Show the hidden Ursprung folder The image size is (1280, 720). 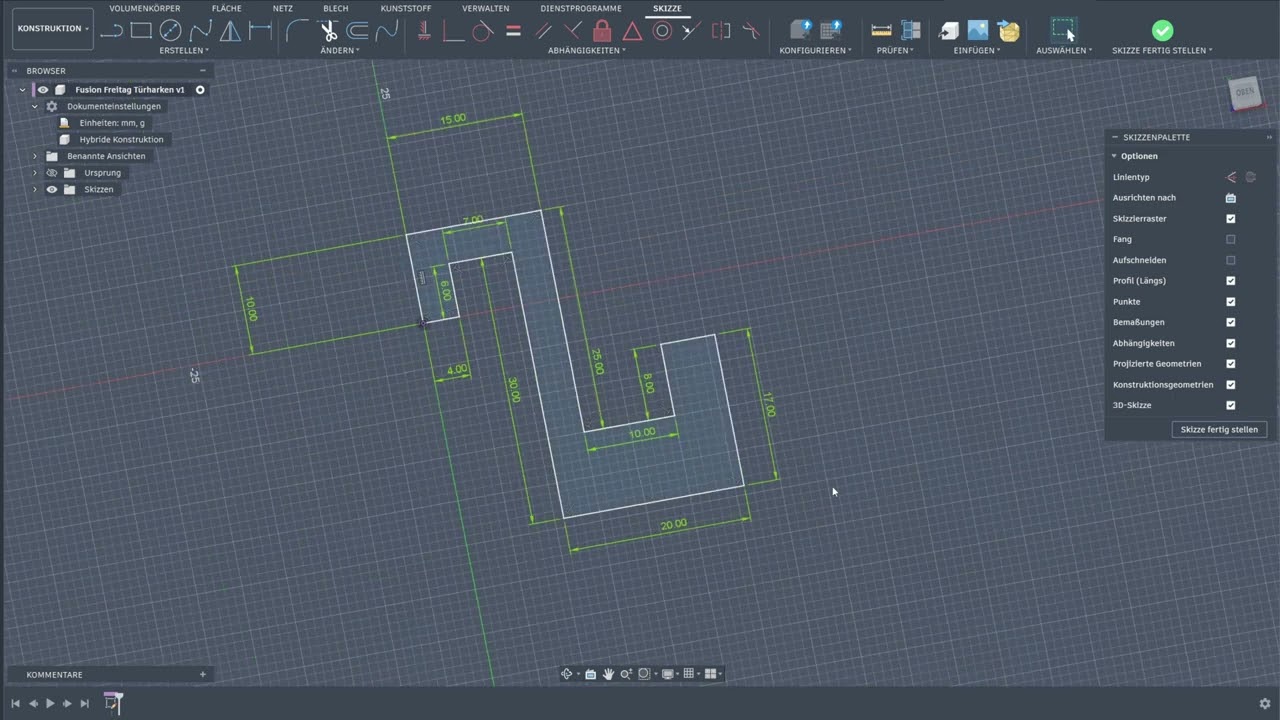pyautogui.click(x=52, y=173)
